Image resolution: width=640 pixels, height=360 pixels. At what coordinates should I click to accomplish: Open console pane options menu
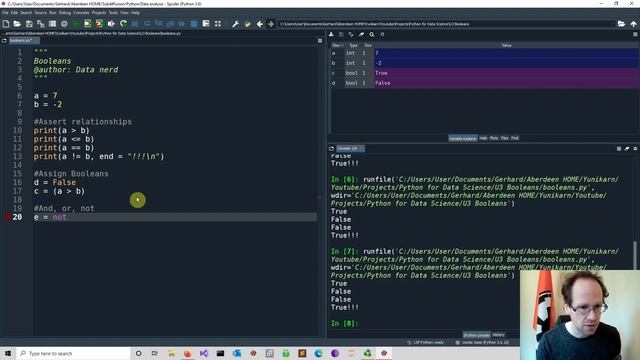coord(635,149)
